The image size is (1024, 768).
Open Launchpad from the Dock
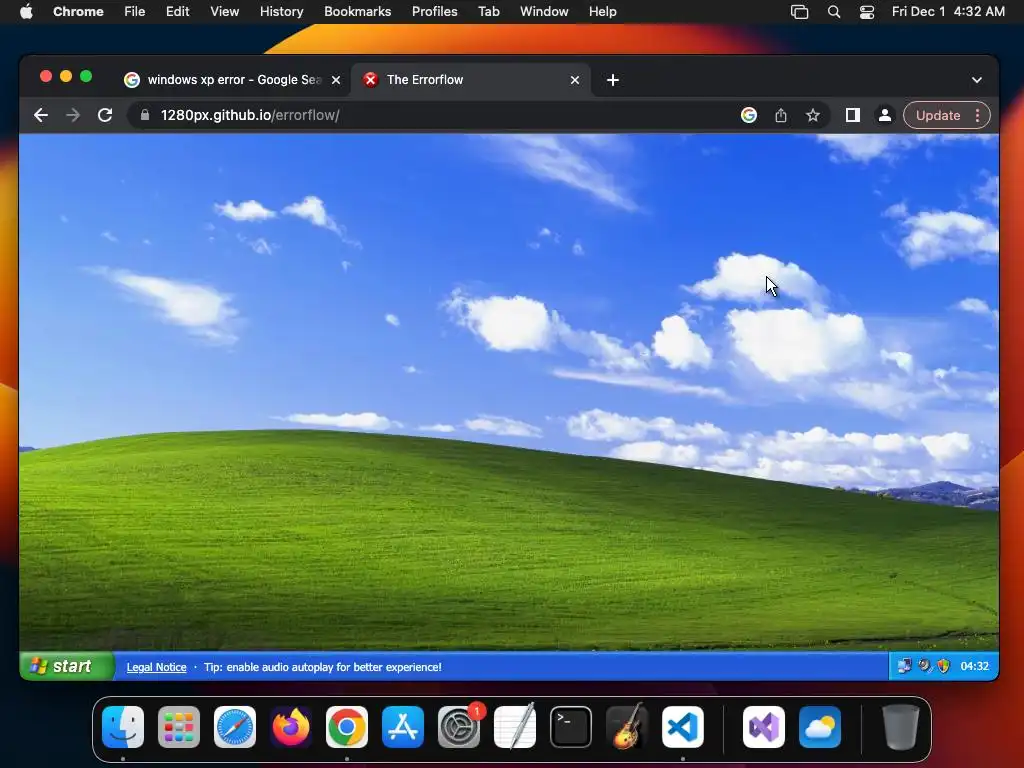click(x=179, y=727)
